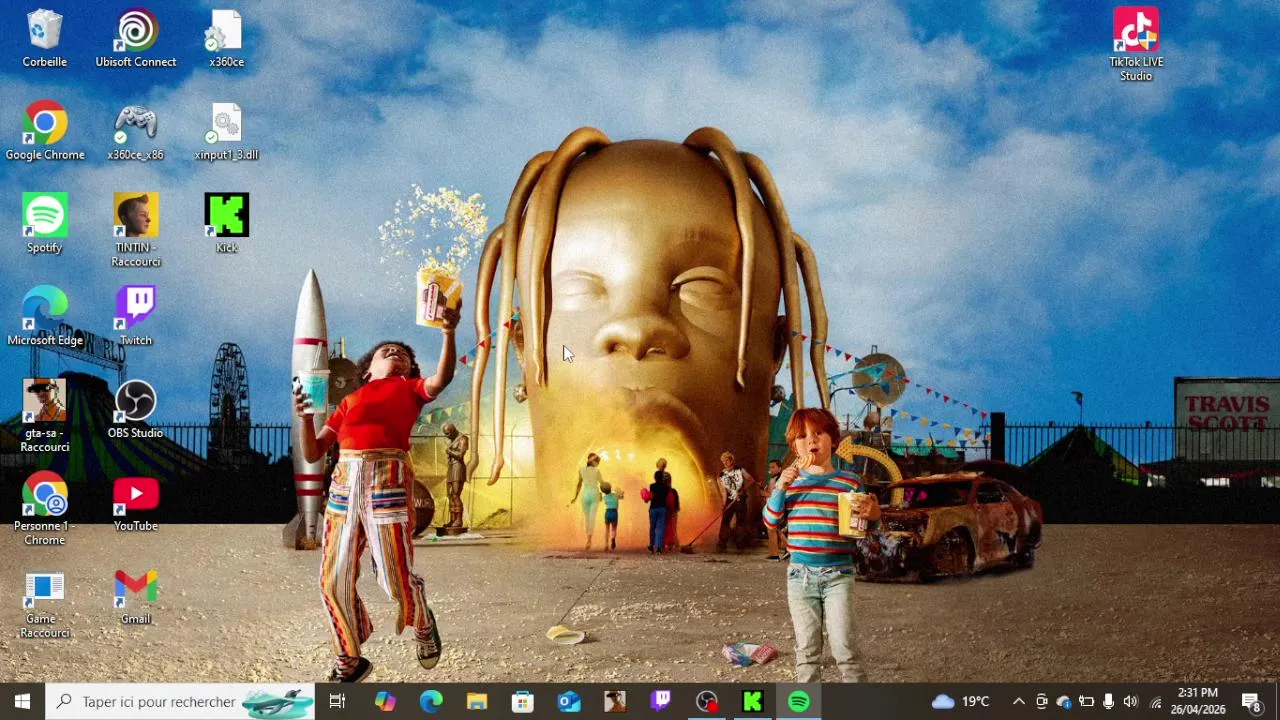Viewport: 1280px width, 720px height.
Task: Open Microsoft Edge desktop shortcut
Action: (45, 317)
